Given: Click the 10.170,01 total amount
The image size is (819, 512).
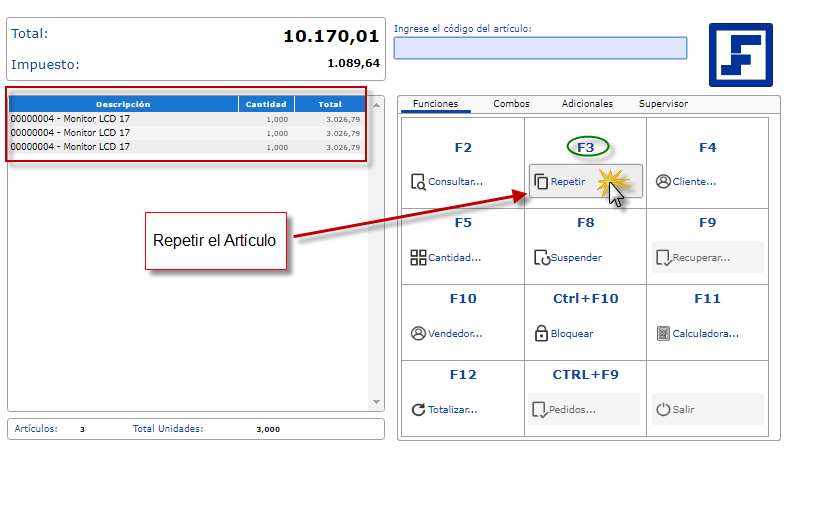Looking at the screenshot, I should pos(331,36).
